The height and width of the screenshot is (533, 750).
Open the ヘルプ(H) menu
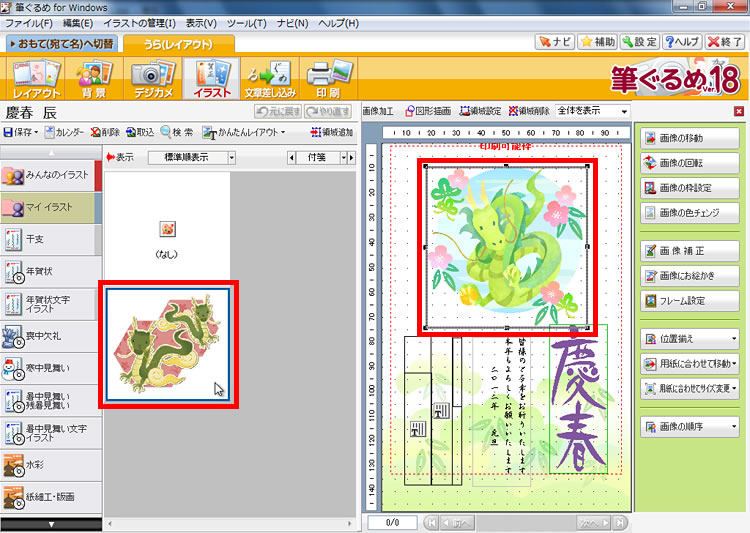point(338,23)
